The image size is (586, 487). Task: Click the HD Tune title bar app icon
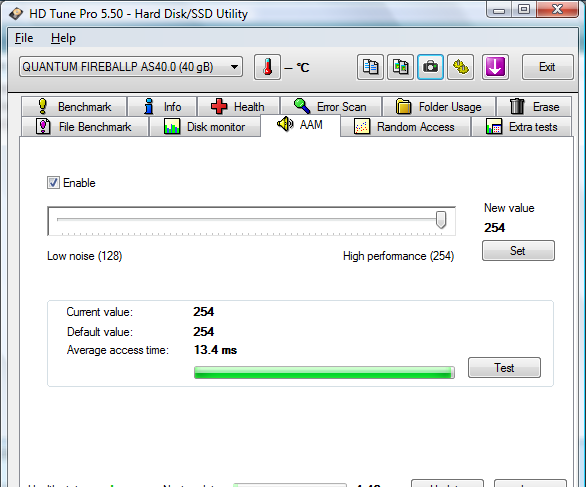click(x=16, y=14)
